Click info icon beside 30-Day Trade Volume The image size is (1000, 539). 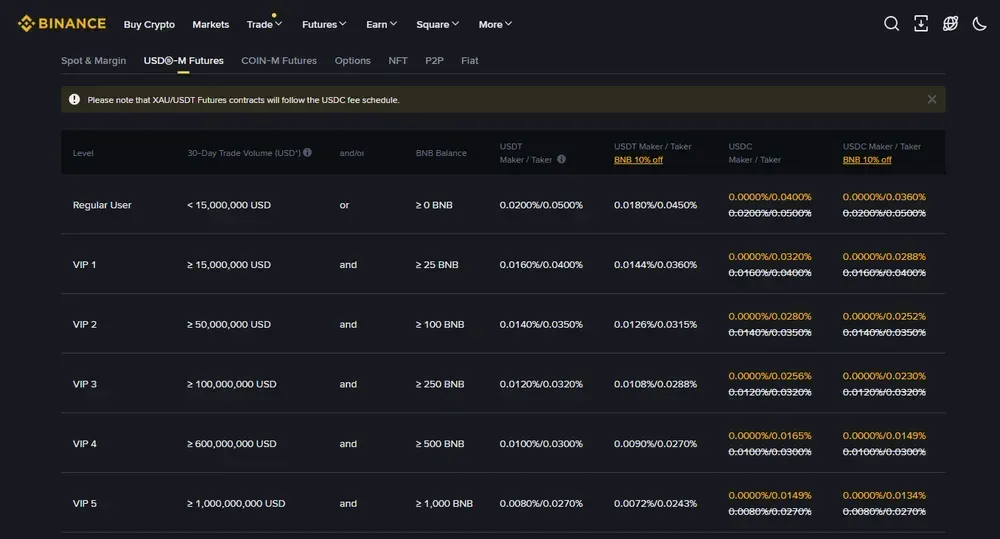point(307,153)
